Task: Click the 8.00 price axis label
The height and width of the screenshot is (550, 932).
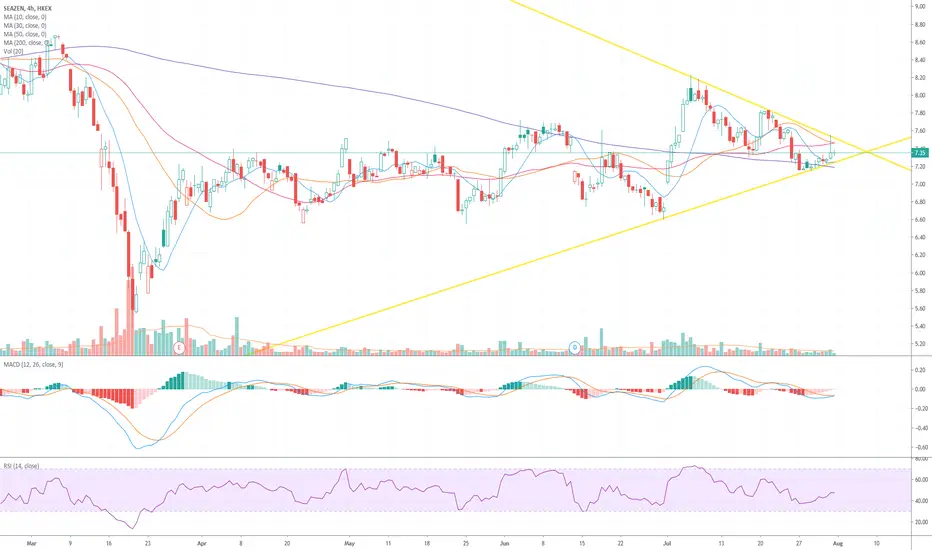Action: click(x=920, y=95)
